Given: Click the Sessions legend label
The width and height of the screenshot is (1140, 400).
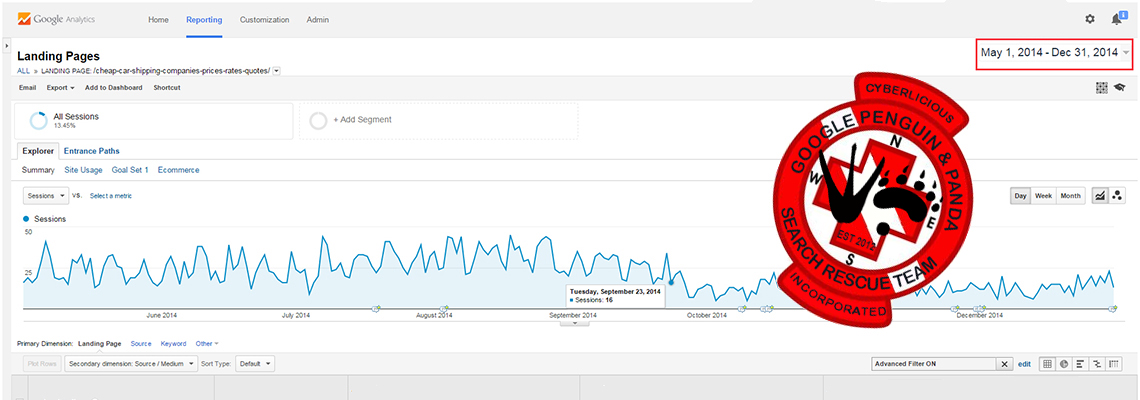Looking at the screenshot, I should pos(50,219).
